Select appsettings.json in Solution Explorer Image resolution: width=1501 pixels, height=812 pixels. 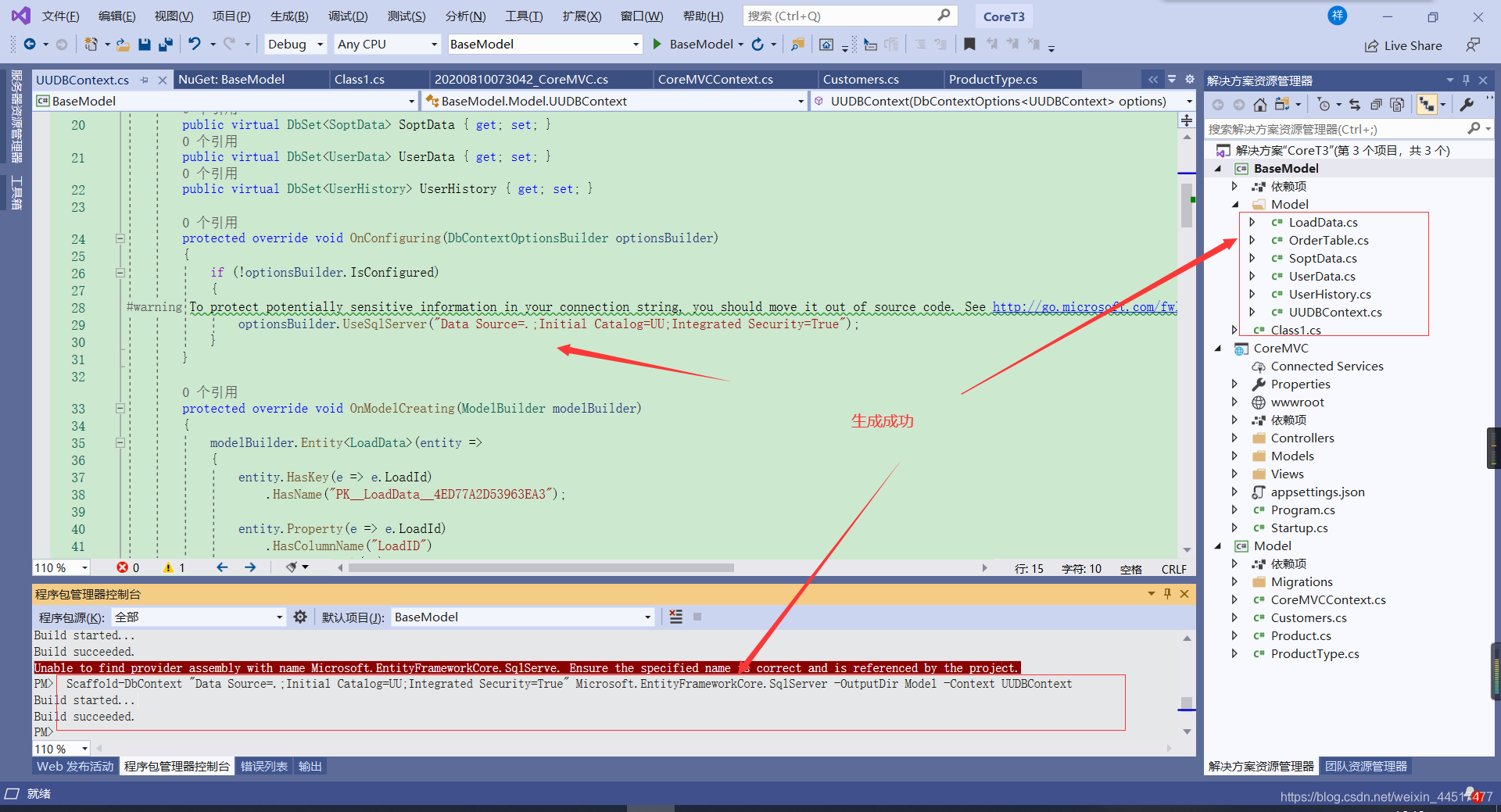(x=1317, y=492)
